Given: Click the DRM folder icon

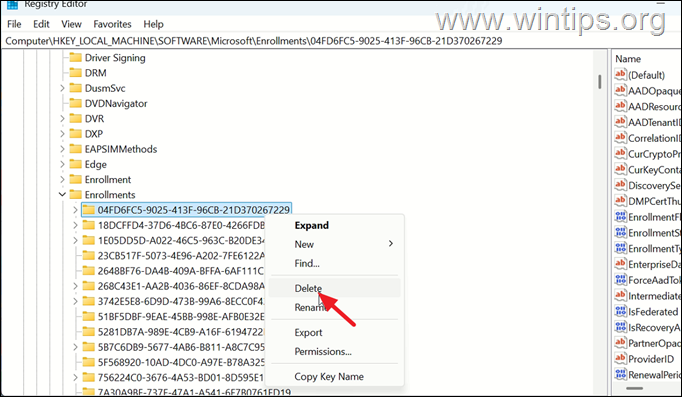Looking at the screenshot, I should [x=76, y=73].
